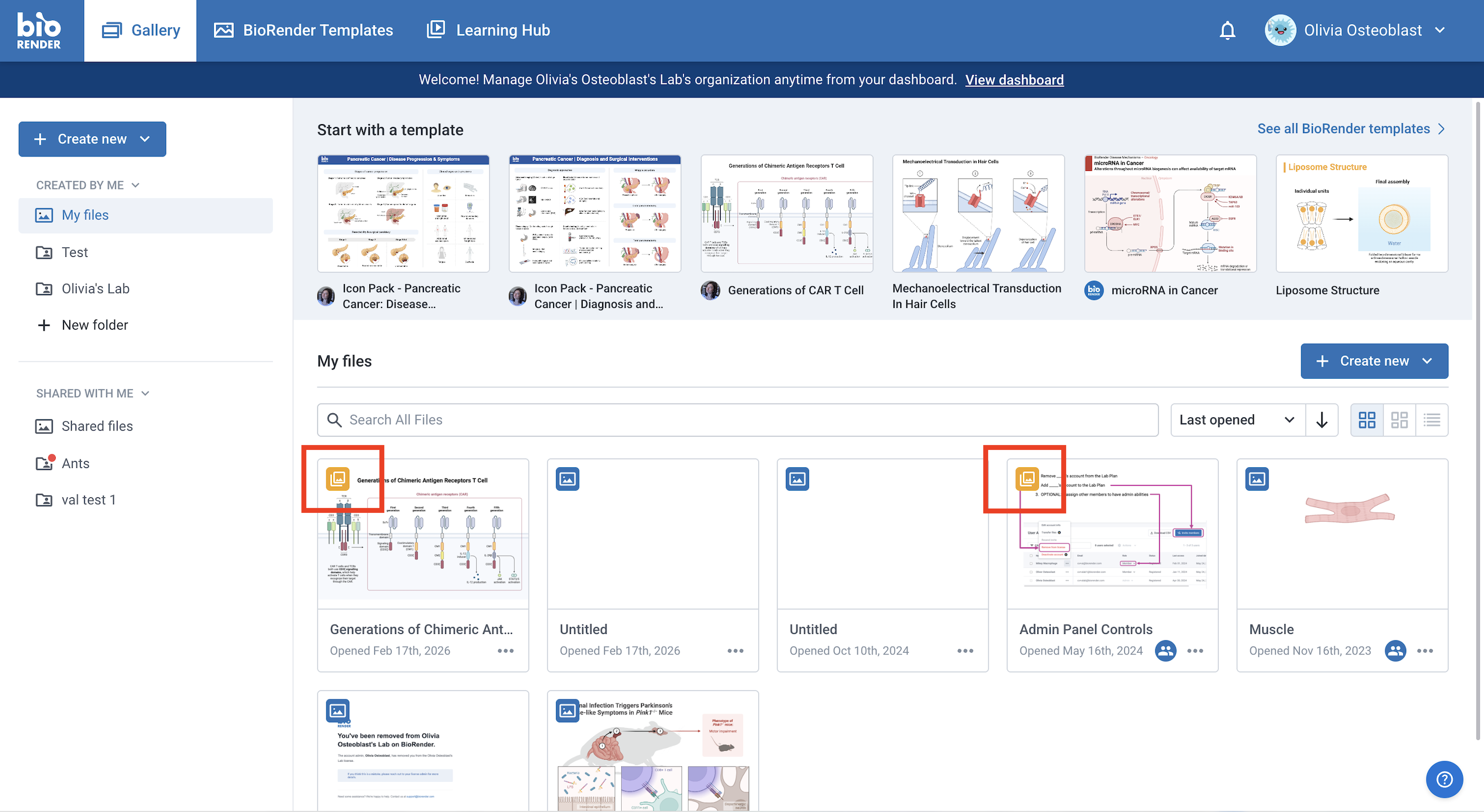Open the help question mark button
The width and height of the screenshot is (1484, 812).
click(1444, 779)
